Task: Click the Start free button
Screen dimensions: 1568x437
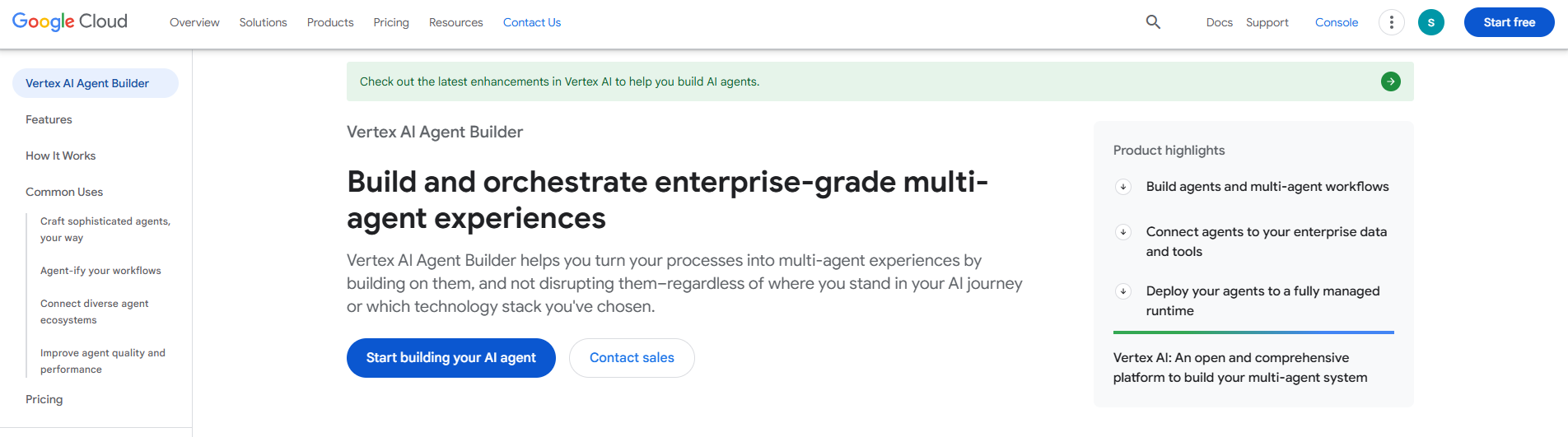Action: pos(1510,22)
